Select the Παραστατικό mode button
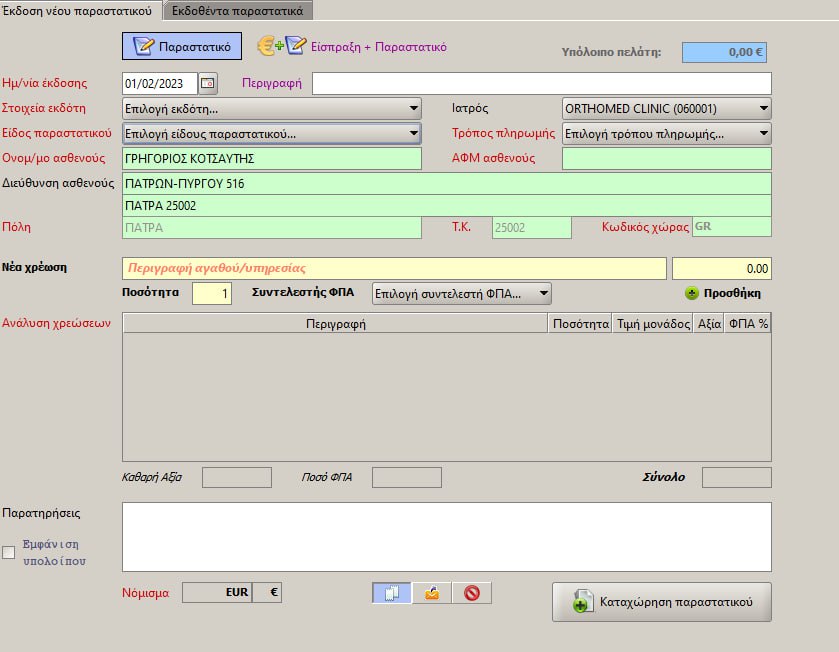The image size is (839, 652). coord(182,46)
